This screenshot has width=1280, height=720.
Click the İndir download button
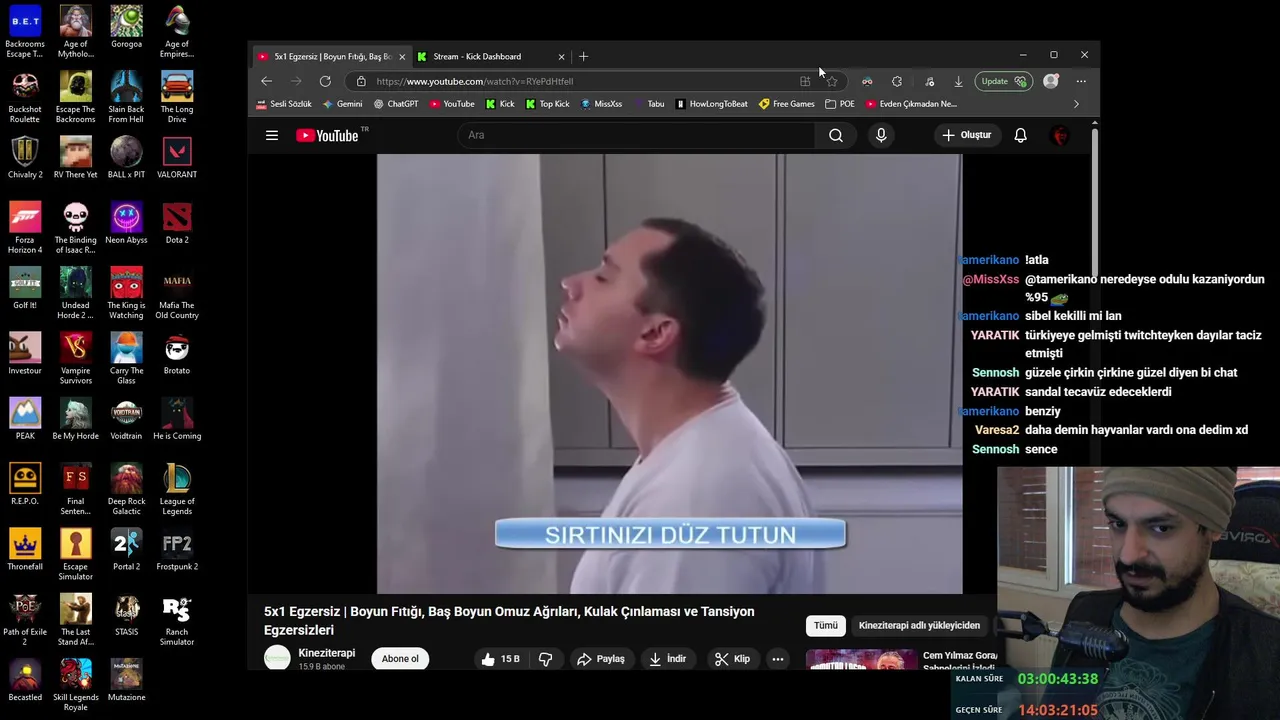pos(667,659)
